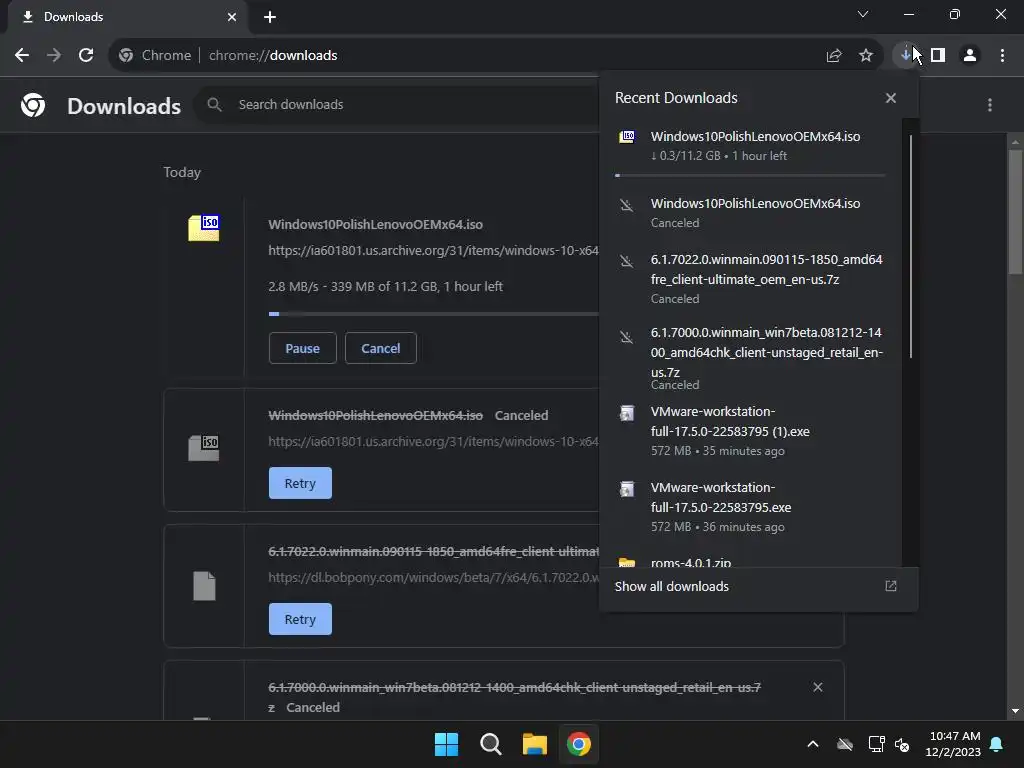Open the Windows Start menu
This screenshot has height=768, width=1024.
pyautogui.click(x=447, y=744)
